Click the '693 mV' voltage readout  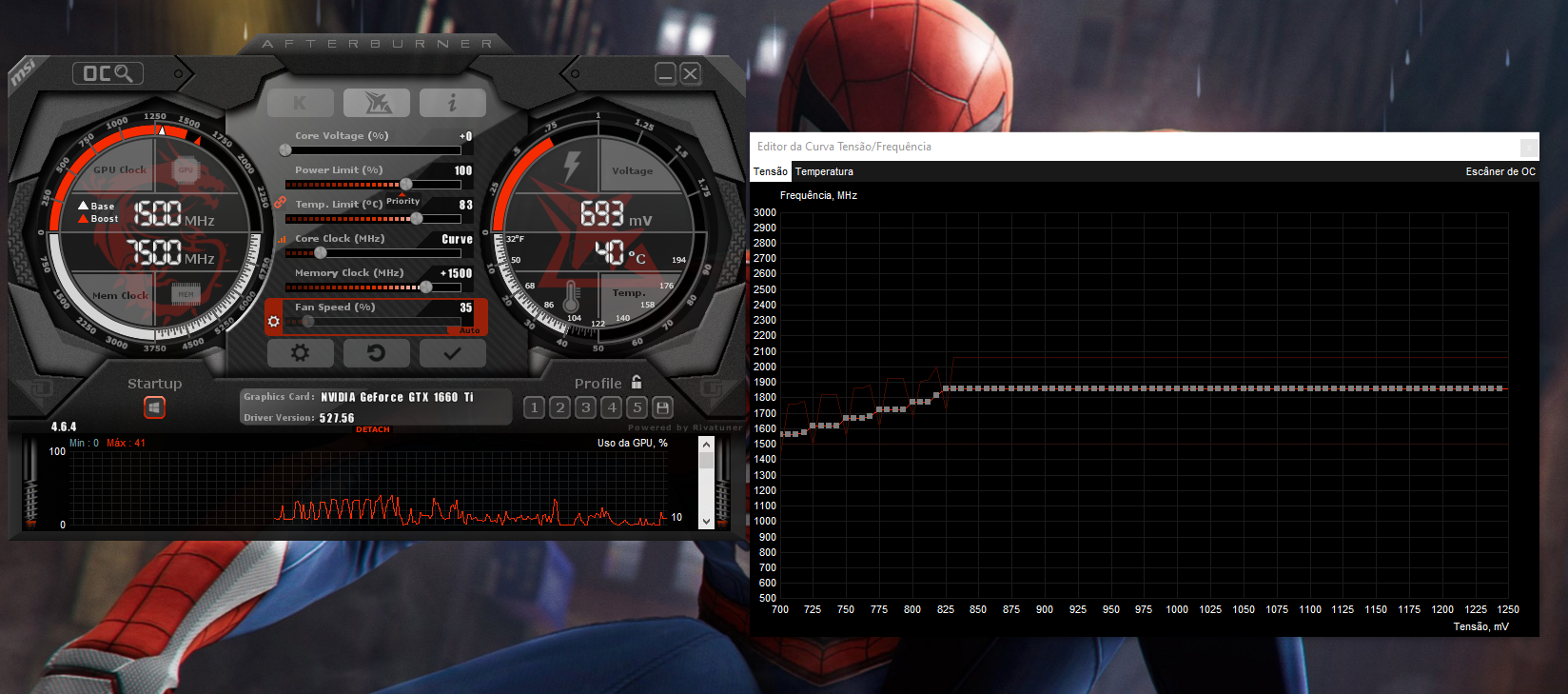click(x=616, y=214)
